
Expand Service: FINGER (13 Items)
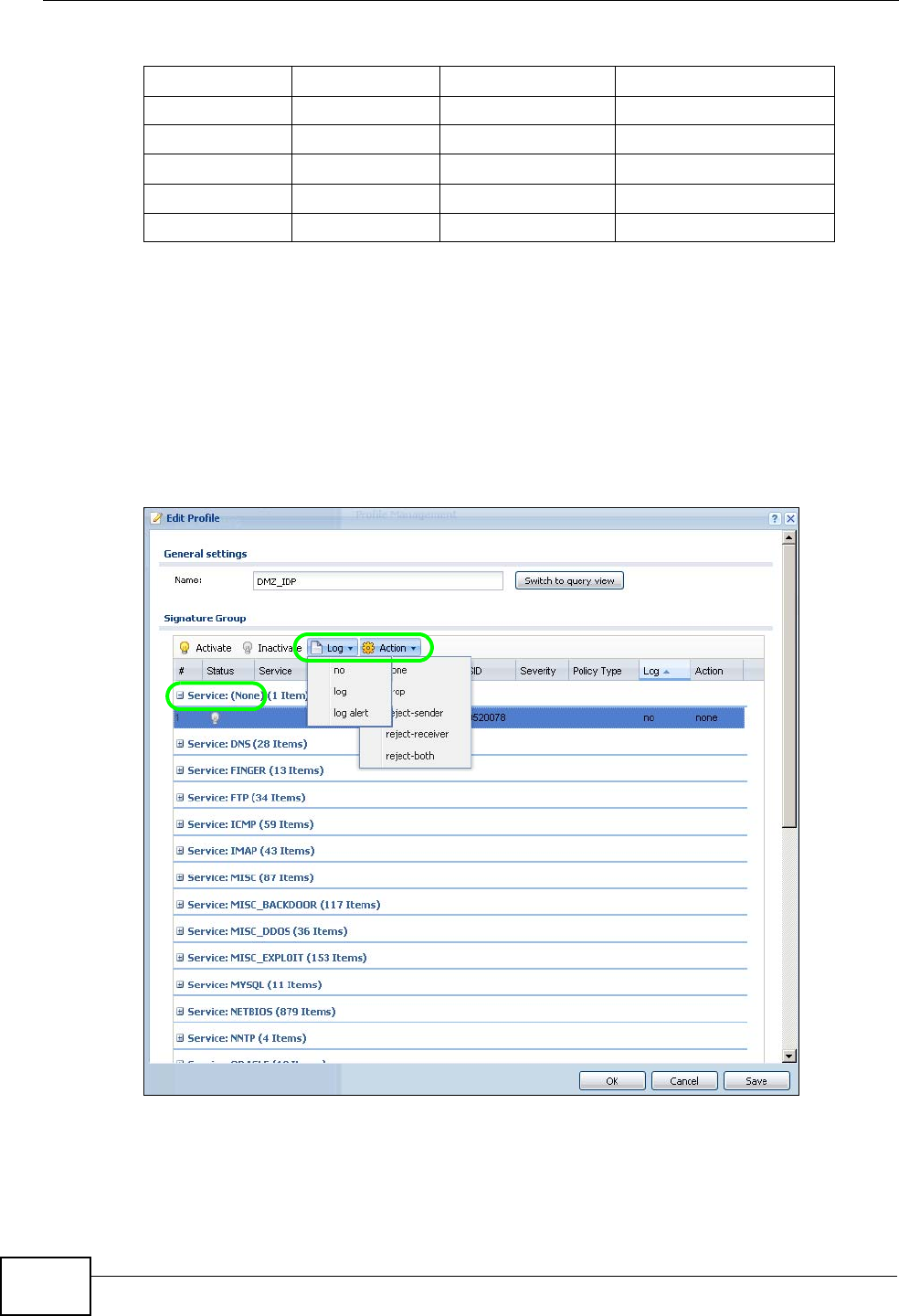point(180,770)
